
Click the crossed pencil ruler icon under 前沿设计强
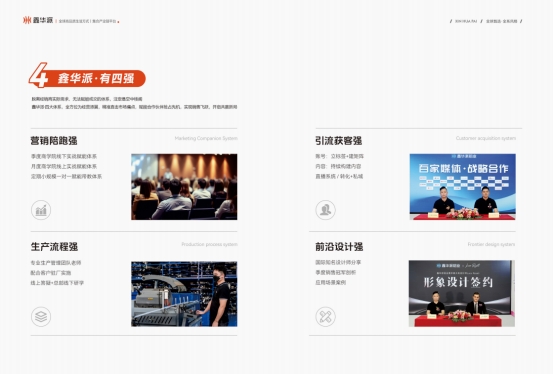tap(325, 316)
